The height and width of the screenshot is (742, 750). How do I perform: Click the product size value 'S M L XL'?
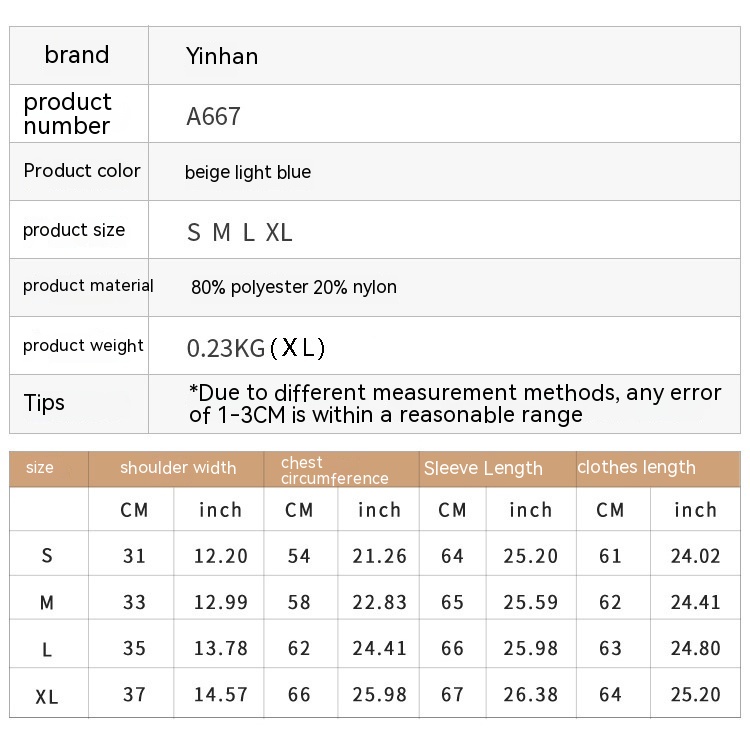(240, 233)
